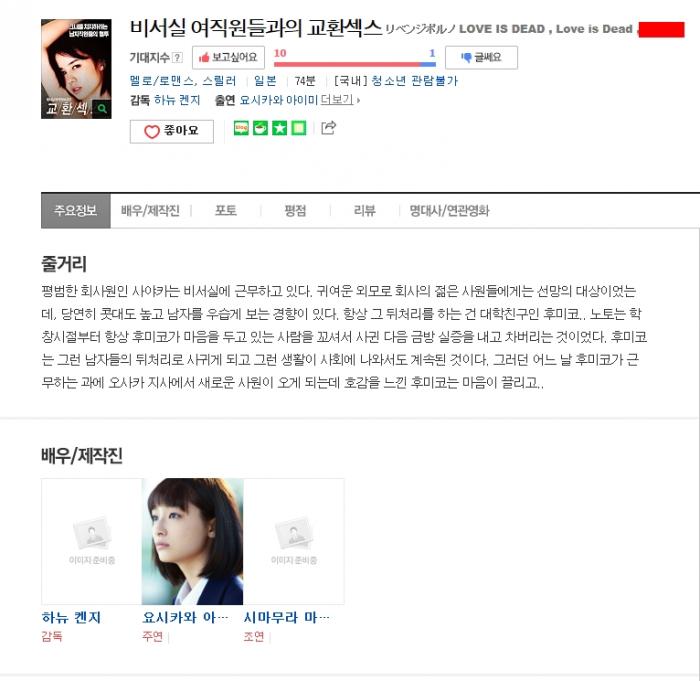Share to blog via the blog icon
Screen dimensions: 700x681
(241, 128)
